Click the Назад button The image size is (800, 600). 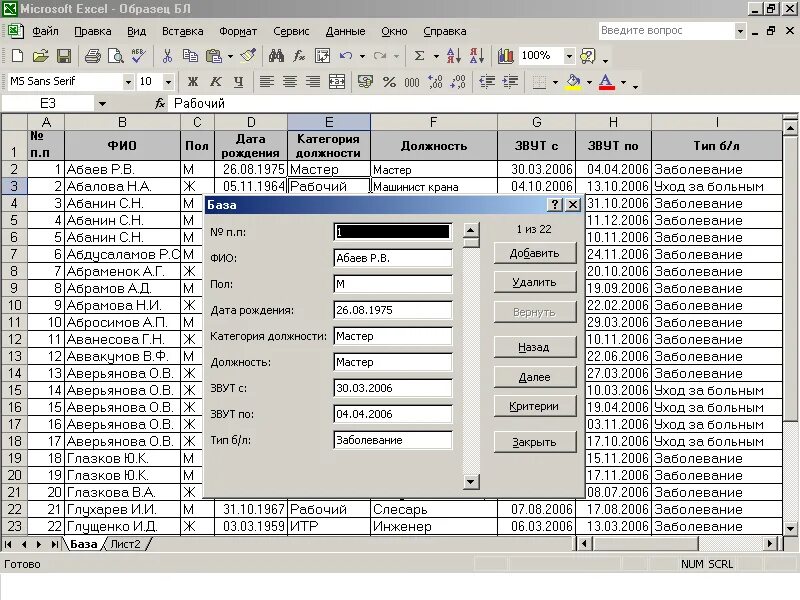(x=535, y=347)
